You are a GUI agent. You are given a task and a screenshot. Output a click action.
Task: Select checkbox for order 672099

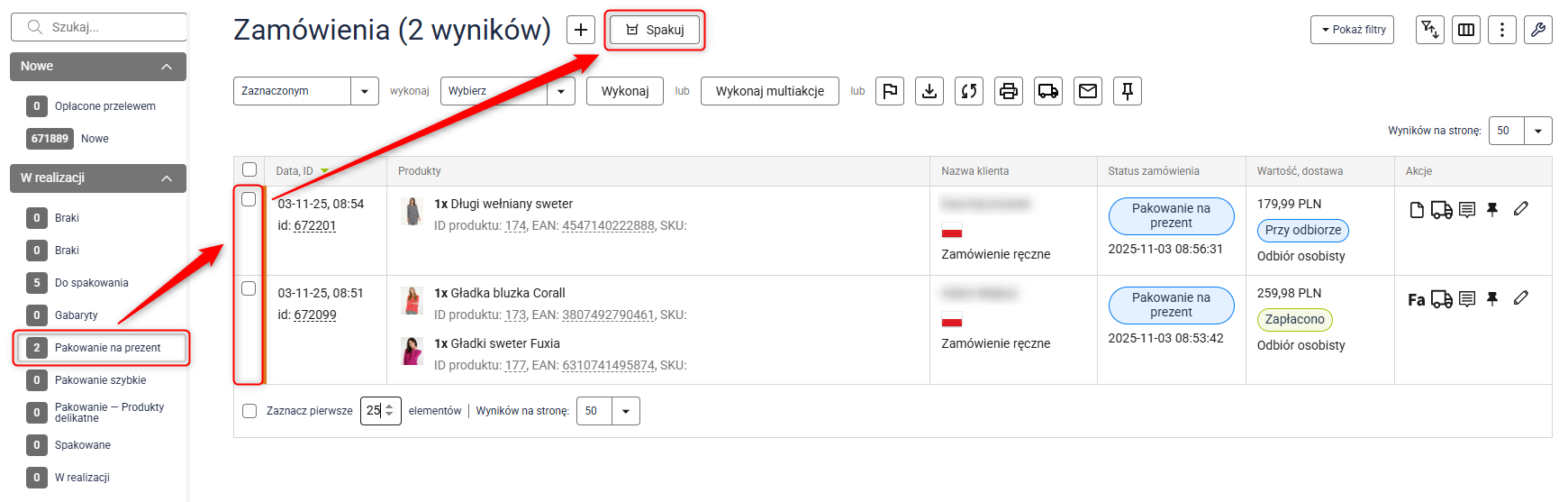pos(249,288)
